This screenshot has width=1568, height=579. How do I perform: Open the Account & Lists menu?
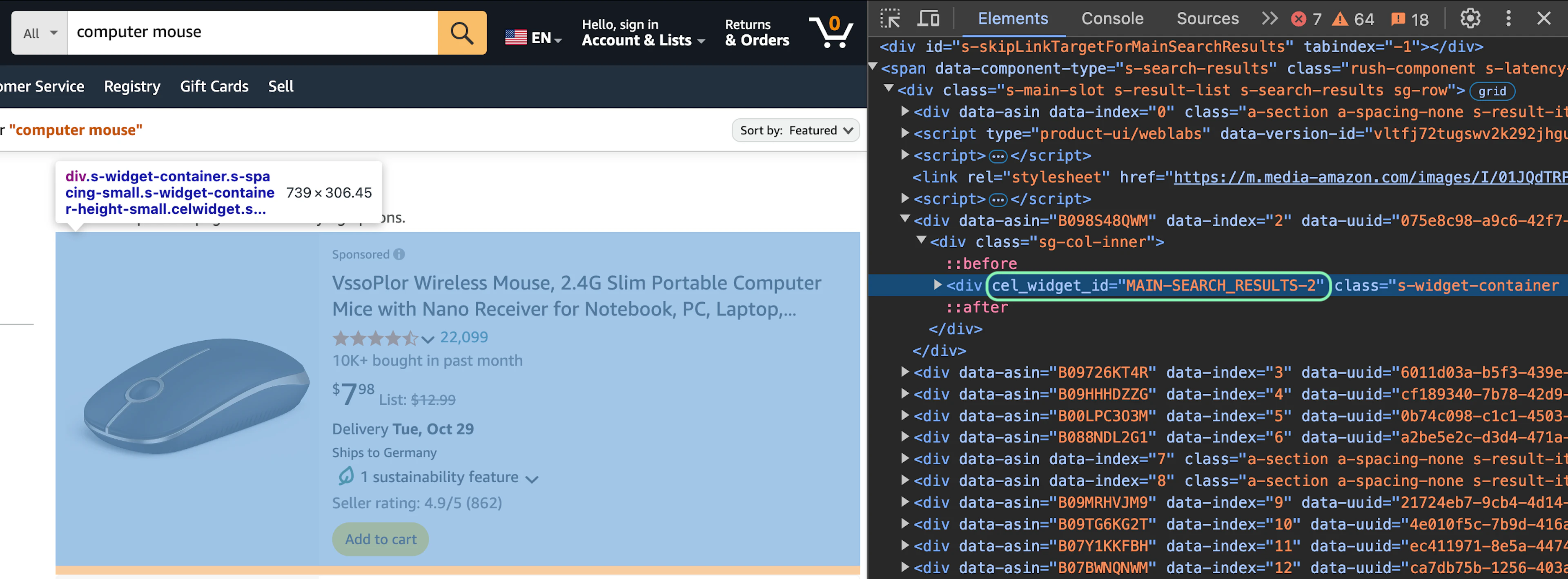click(x=643, y=33)
